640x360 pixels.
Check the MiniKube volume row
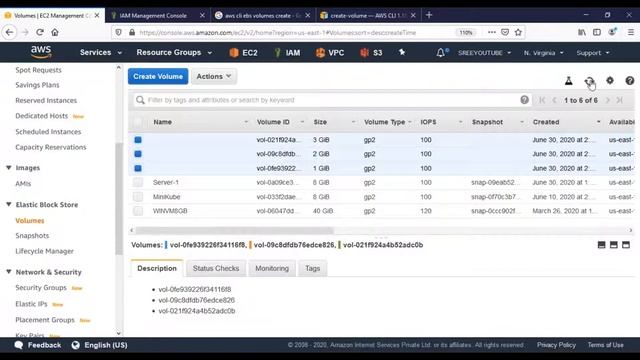pos(138,197)
